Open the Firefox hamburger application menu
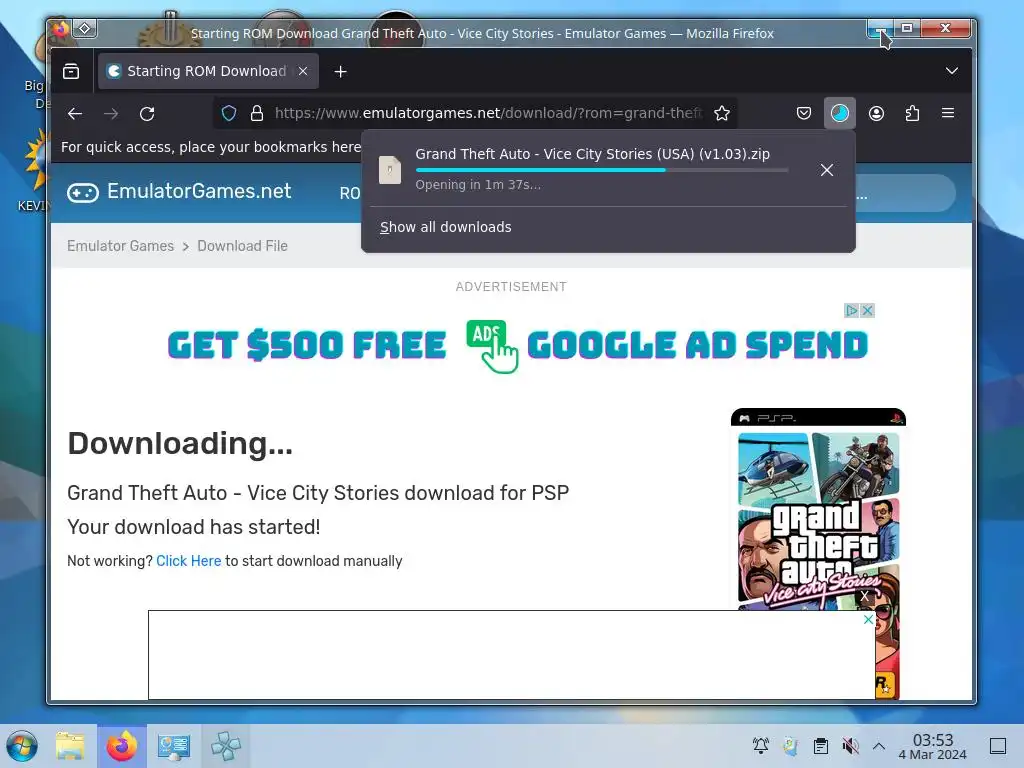The height and width of the screenshot is (768, 1024). pos(948,114)
